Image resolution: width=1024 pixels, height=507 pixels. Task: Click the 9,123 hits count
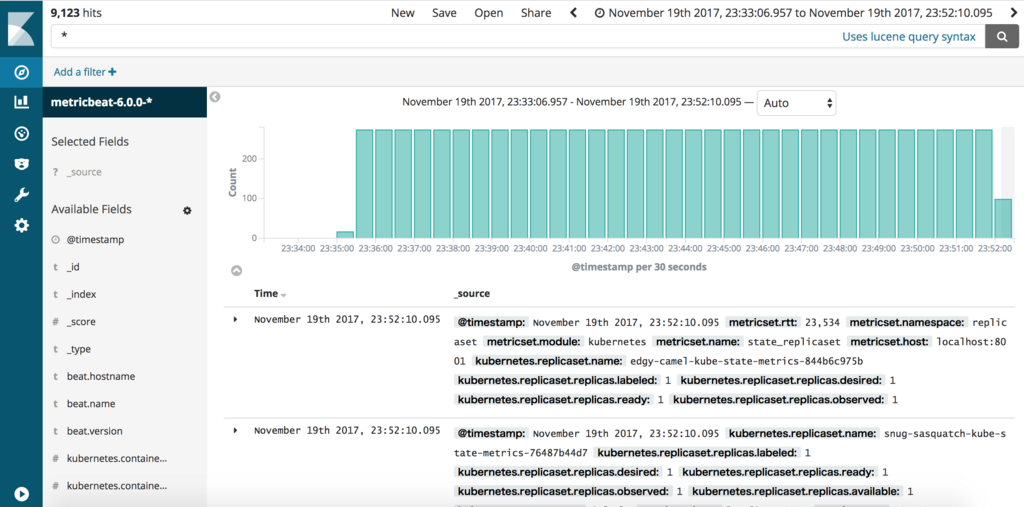click(76, 12)
